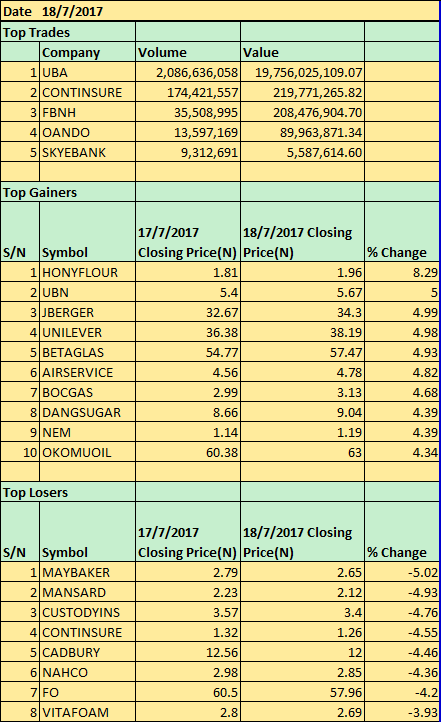Click the FBNH company cell
This screenshot has width=442, height=723.
coord(88,113)
